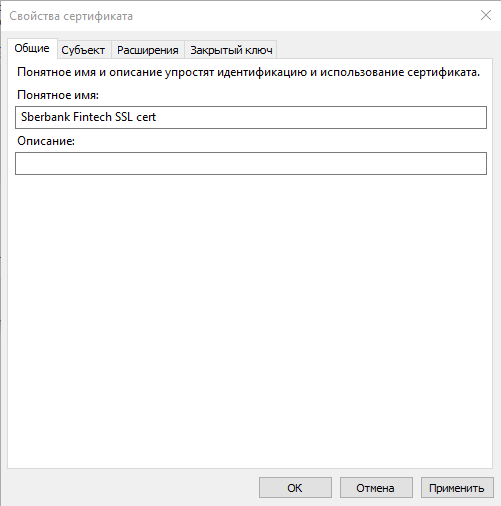
Task: Click inside the Понятное имя text field
Action: click(251, 117)
